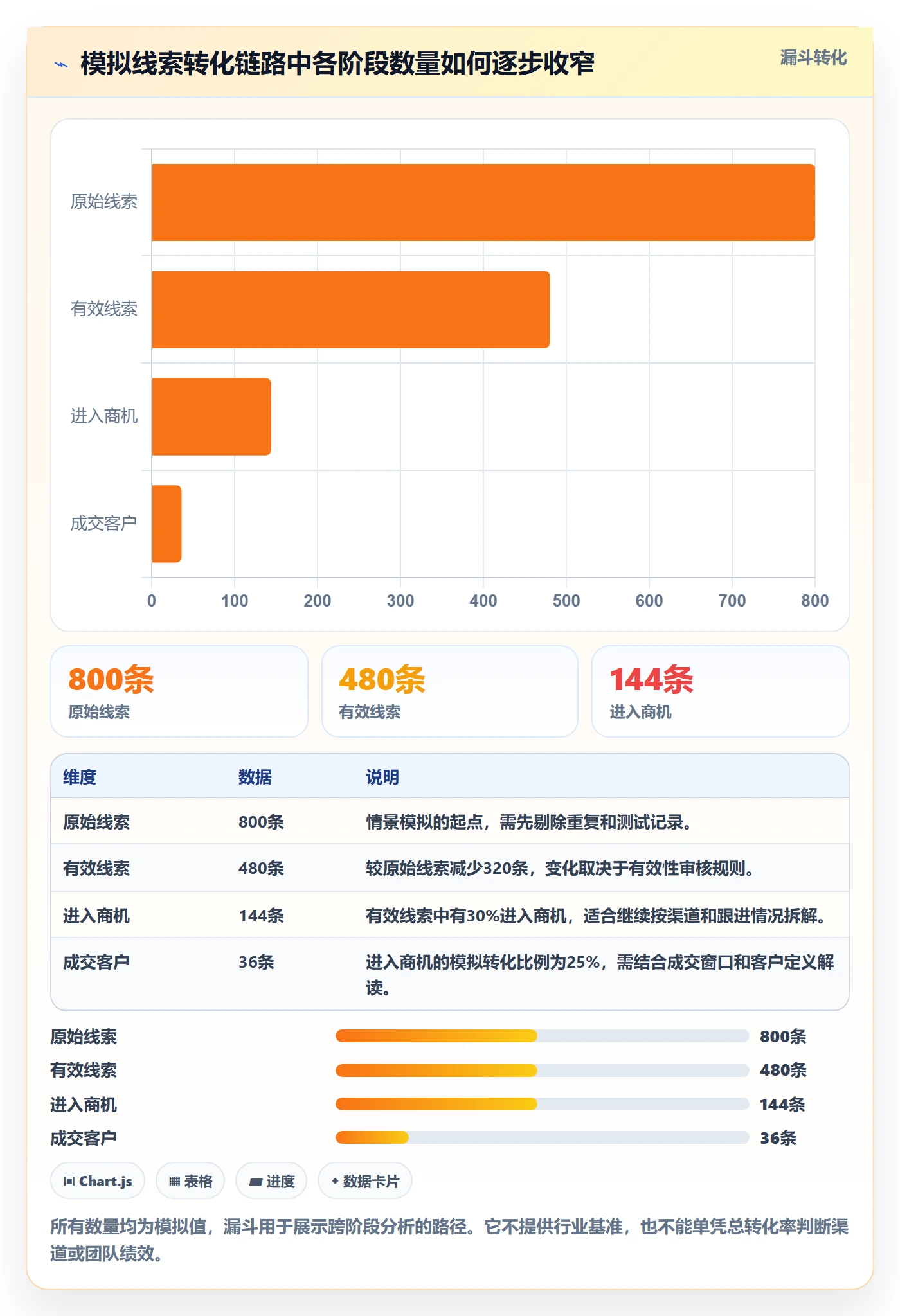Click the 数据卡片 chip
The height and width of the screenshot is (1316, 900).
click(365, 1181)
